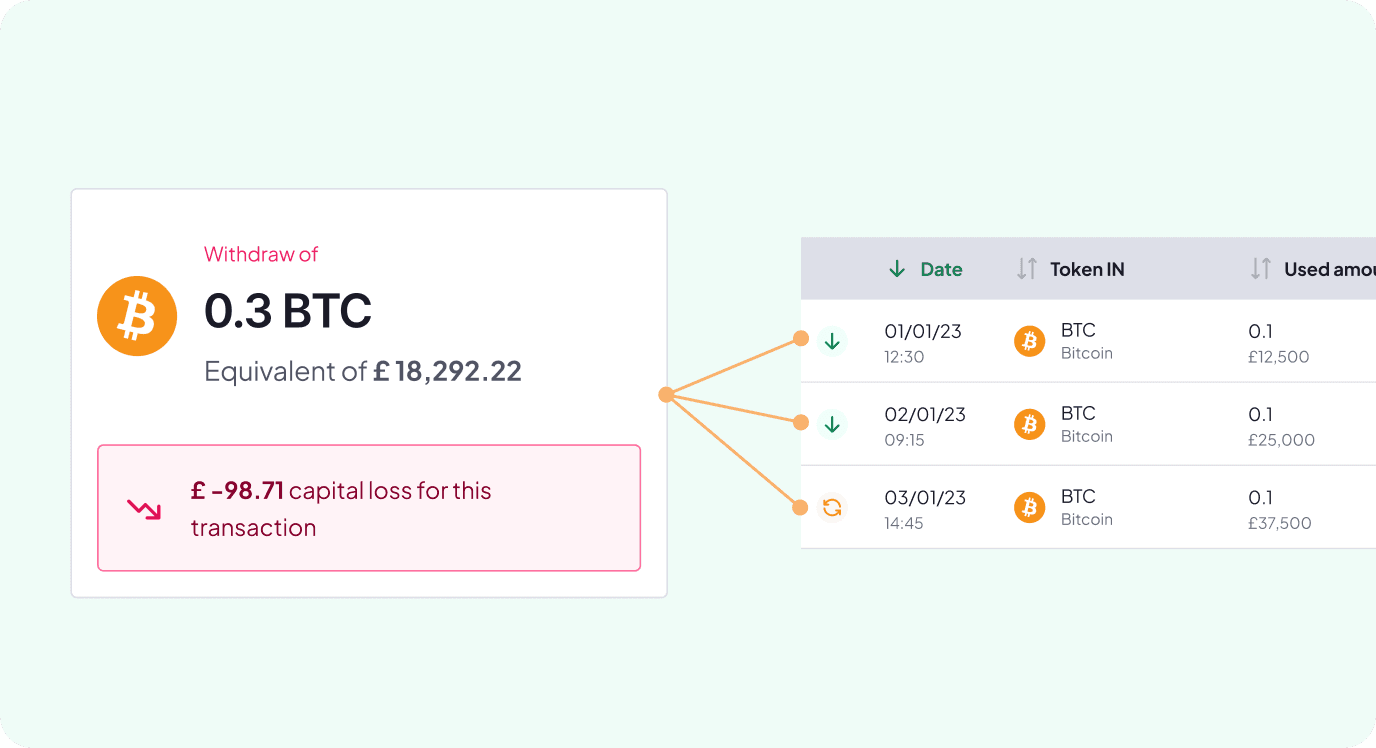Click the red downward trend icon
The width and height of the screenshot is (1376, 748).
[x=144, y=509]
